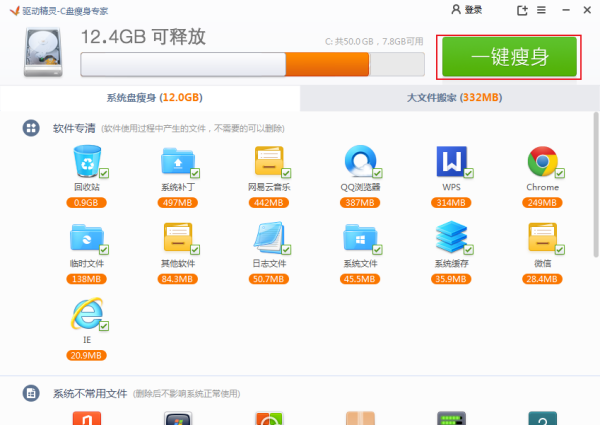
Task: Click the 系统不常用文件 section title
Action: (90, 393)
